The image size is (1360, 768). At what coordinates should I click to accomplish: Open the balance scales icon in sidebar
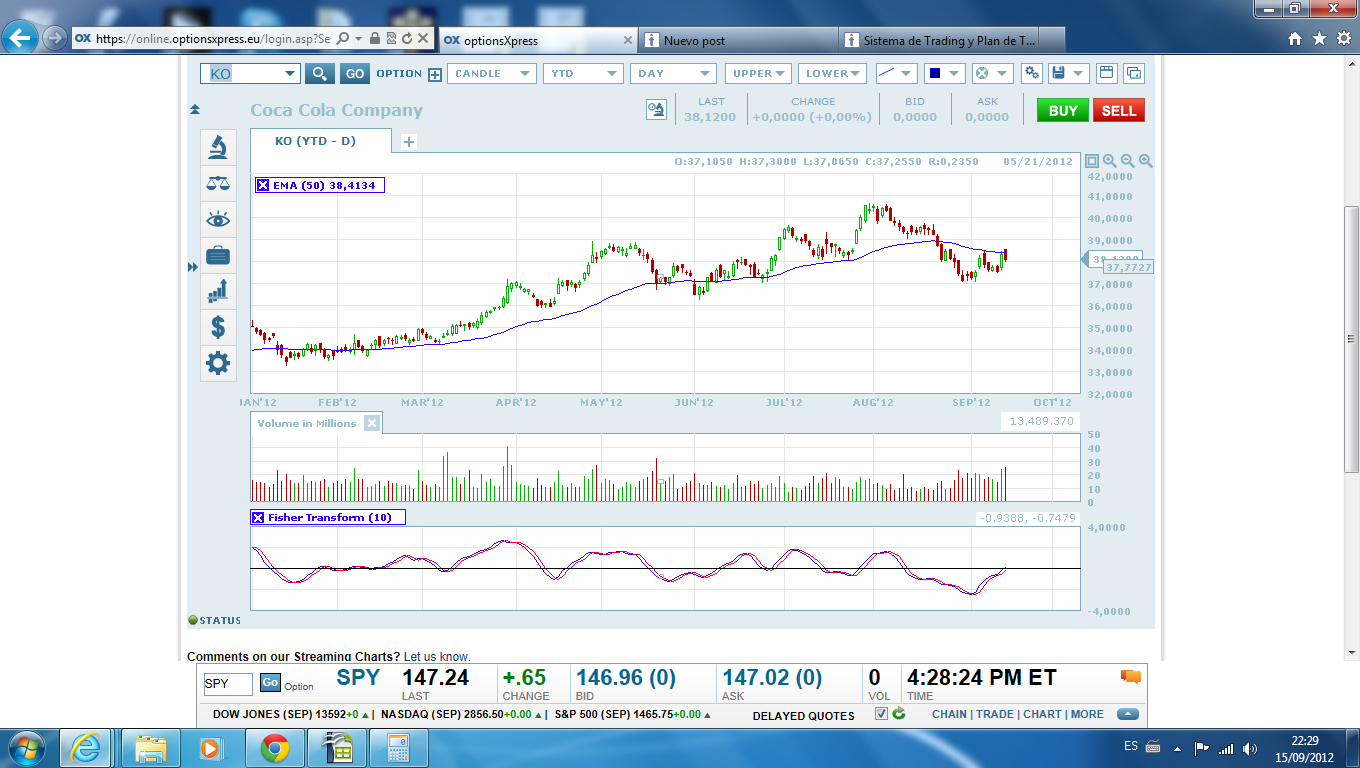coord(218,183)
